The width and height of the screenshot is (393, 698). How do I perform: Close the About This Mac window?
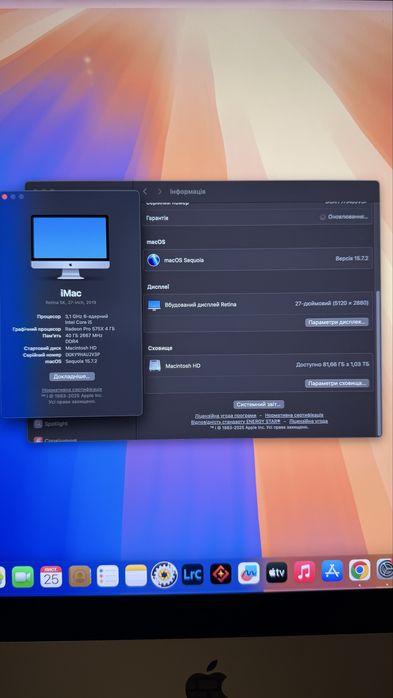pos(4,197)
